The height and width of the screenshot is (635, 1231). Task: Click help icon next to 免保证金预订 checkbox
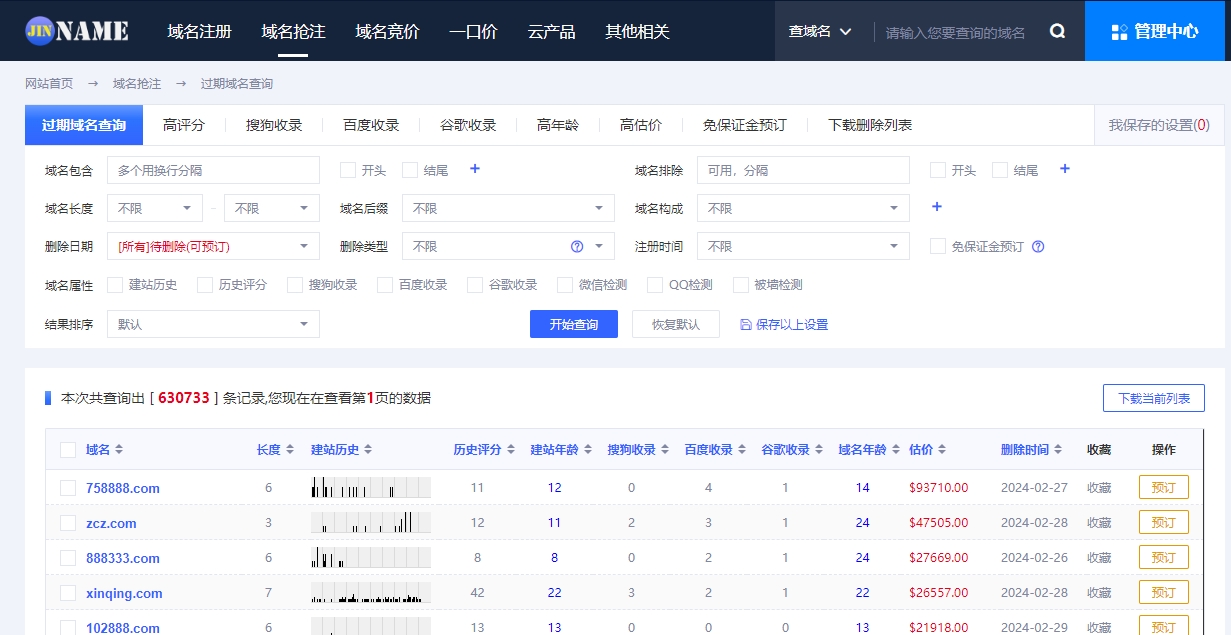click(1038, 247)
